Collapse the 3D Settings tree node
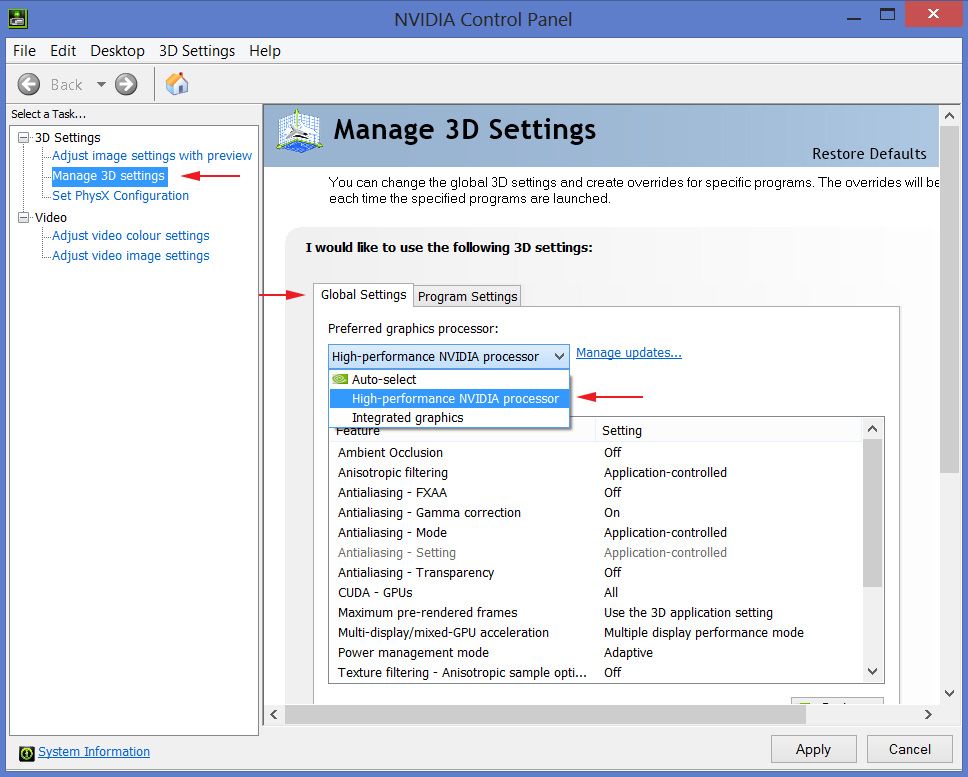 point(23,138)
